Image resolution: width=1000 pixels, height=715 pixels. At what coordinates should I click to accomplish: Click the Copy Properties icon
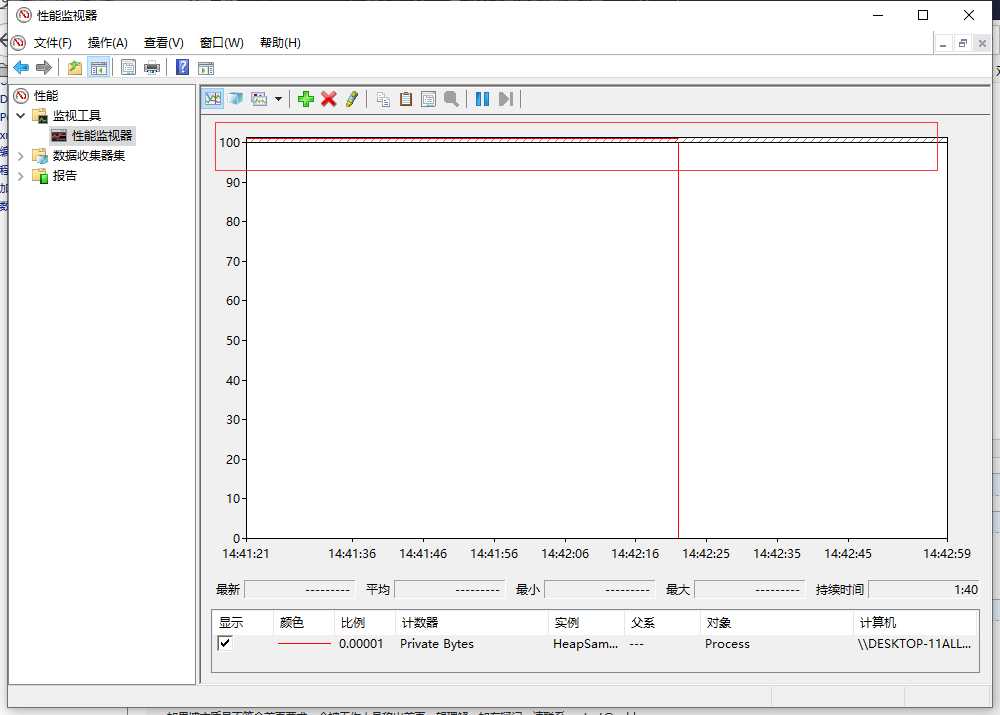coord(383,99)
